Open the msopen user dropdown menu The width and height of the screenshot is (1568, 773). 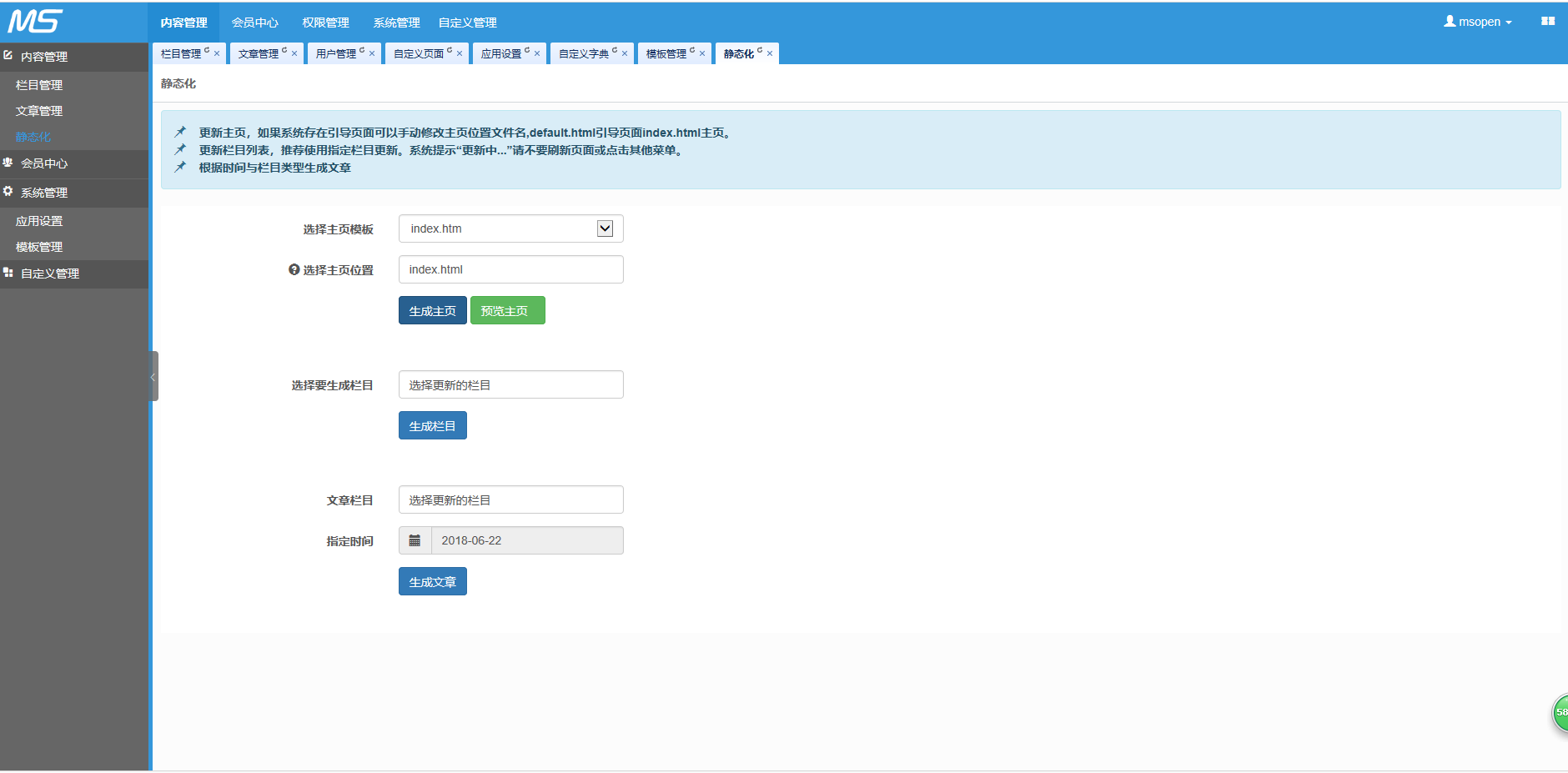click(1478, 22)
